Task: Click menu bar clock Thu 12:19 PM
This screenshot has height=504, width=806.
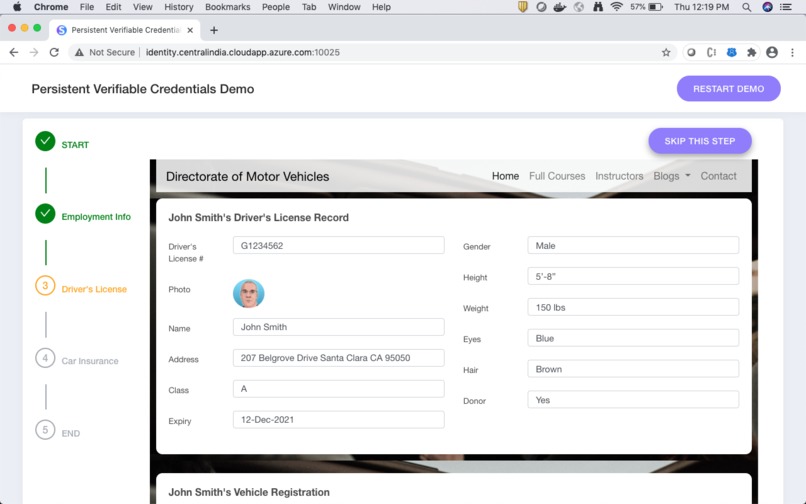Action: [702, 7]
